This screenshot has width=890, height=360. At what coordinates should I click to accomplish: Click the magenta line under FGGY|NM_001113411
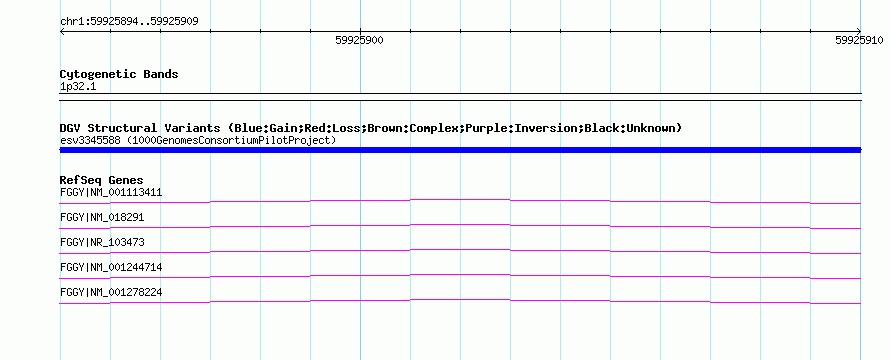coord(460,201)
